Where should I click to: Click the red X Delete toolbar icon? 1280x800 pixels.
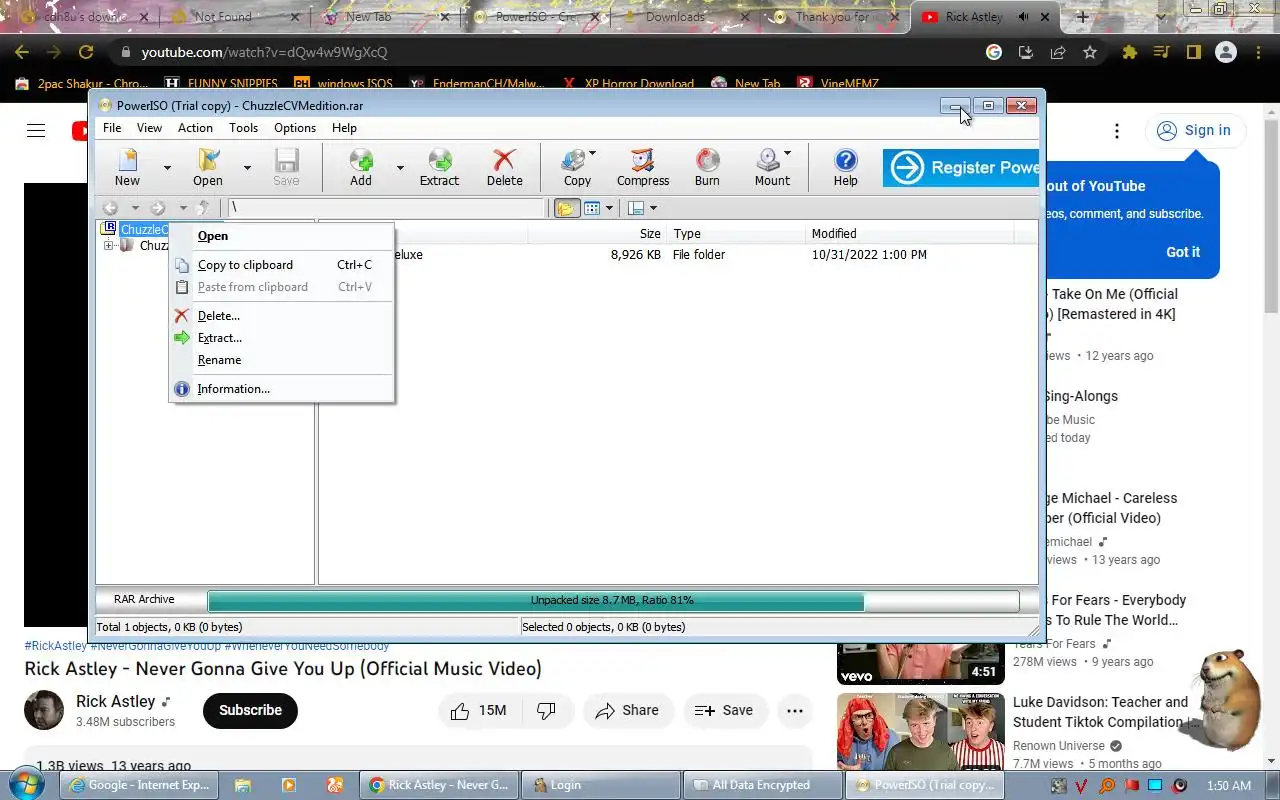click(x=504, y=167)
